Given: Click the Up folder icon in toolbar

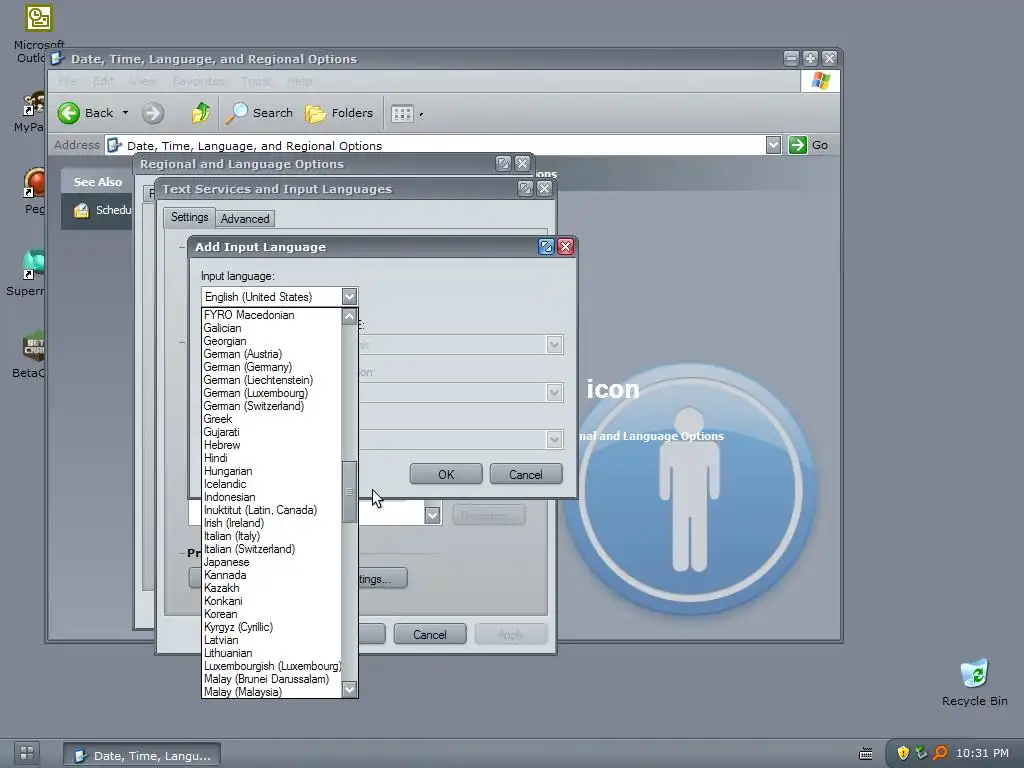Looking at the screenshot, I should click(x=200, y=113).
